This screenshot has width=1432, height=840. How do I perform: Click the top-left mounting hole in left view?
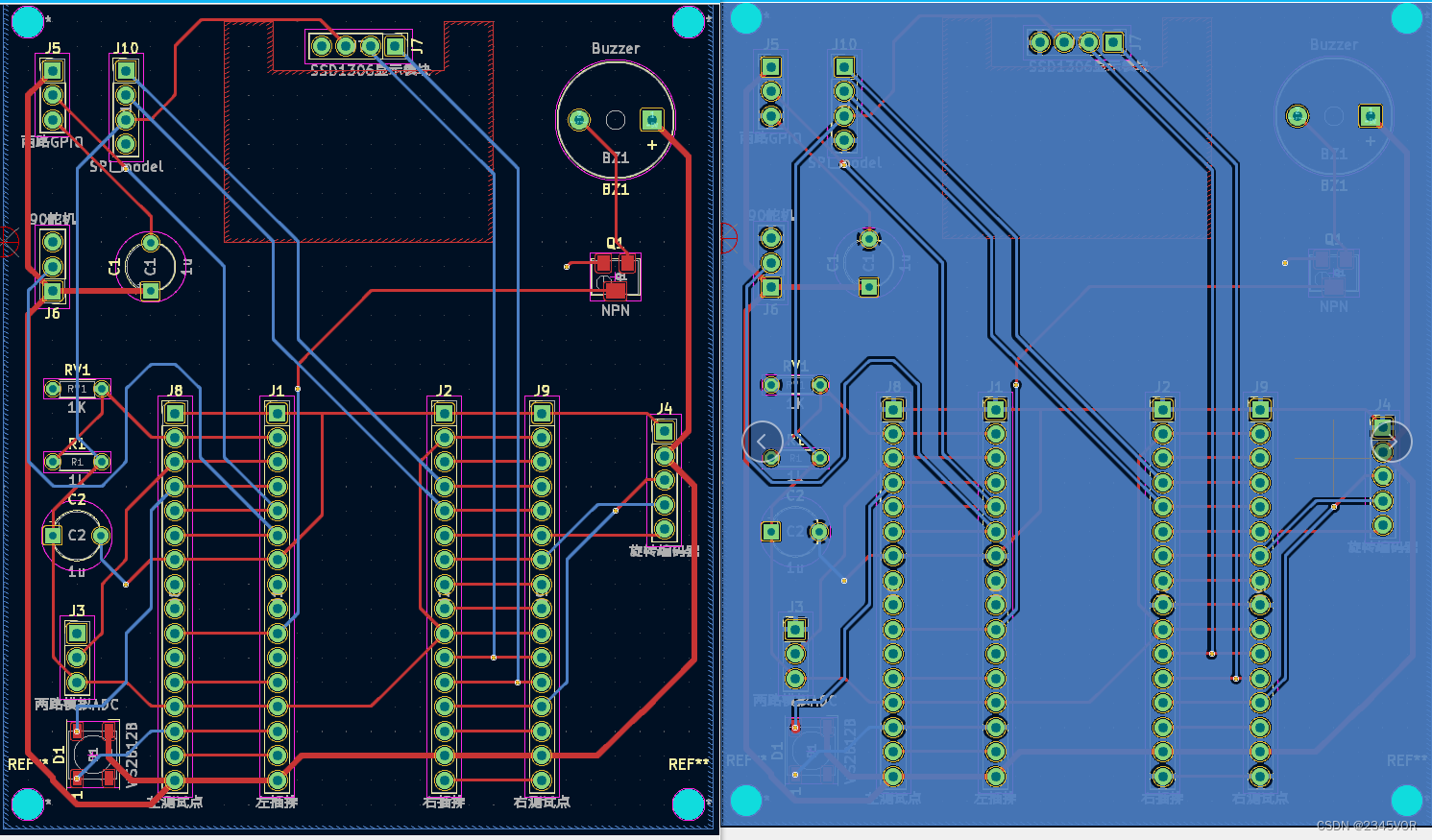pyautogui.click(x=28, y=22)
